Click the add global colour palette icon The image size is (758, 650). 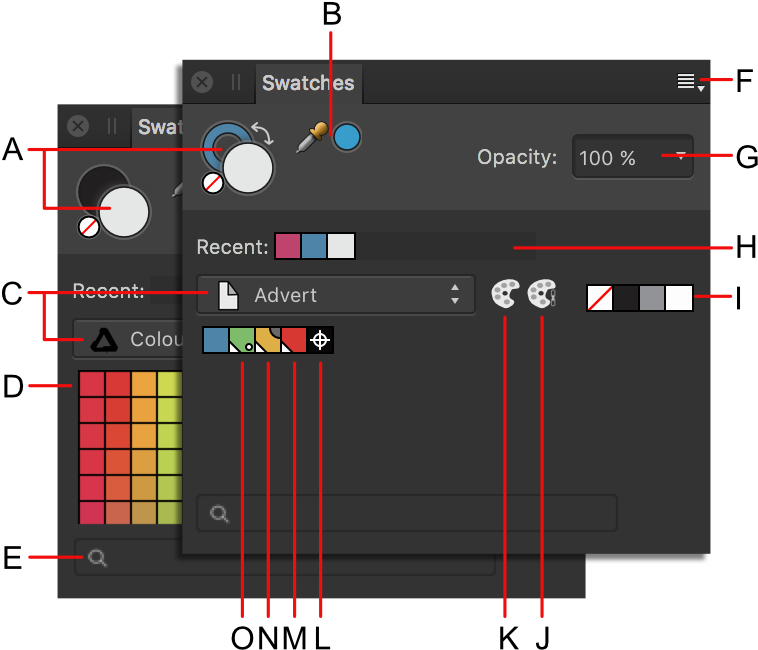pyautogui.click(x=541, y=294)
